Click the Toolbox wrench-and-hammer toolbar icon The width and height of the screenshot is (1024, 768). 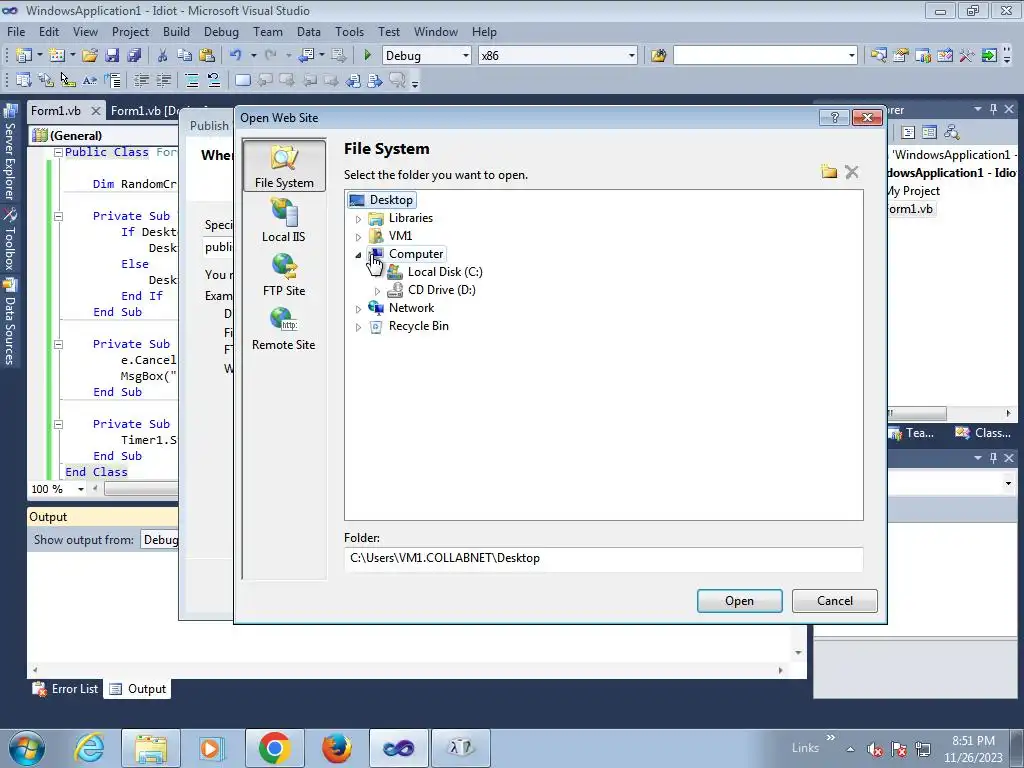pyautogui.click(x=966, y=56)
